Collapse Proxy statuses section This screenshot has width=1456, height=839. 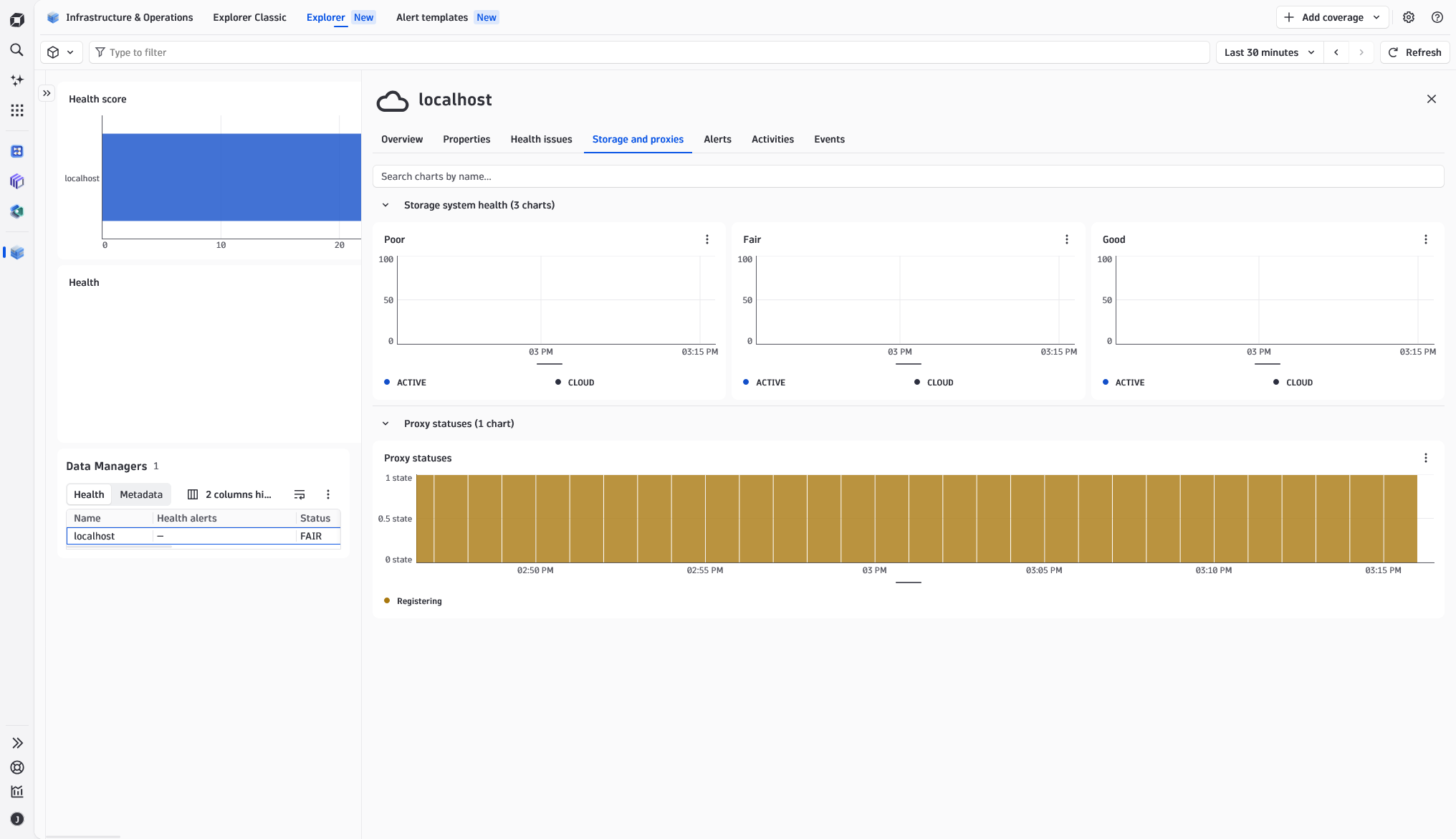point(385,423)
